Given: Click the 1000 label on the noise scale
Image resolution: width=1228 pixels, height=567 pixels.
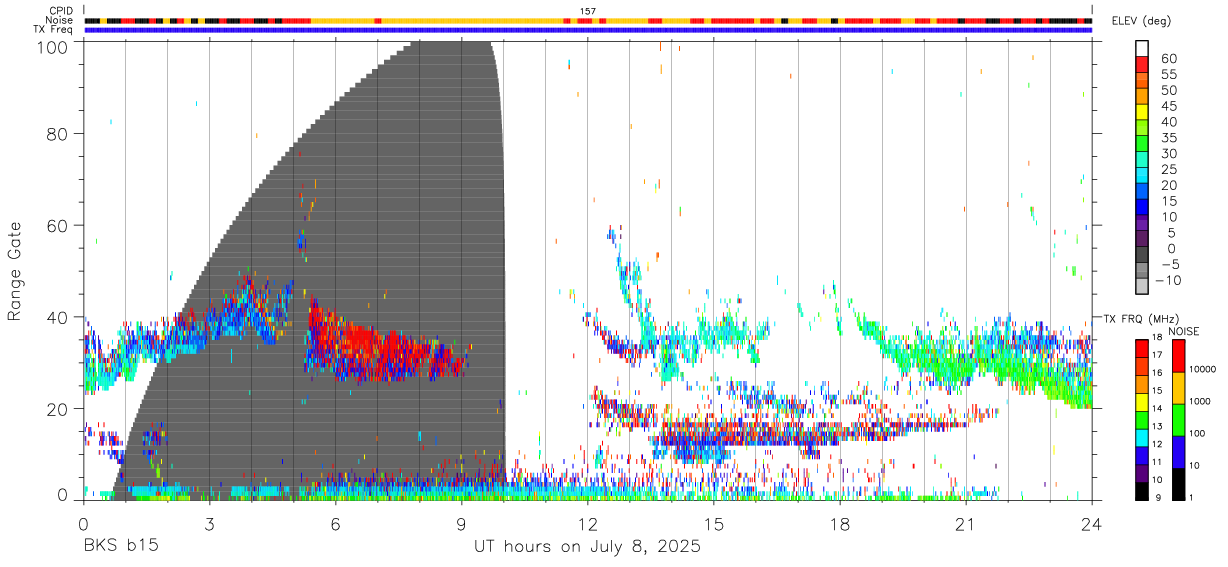Looking at the screenshot, I should point(1199,402).
